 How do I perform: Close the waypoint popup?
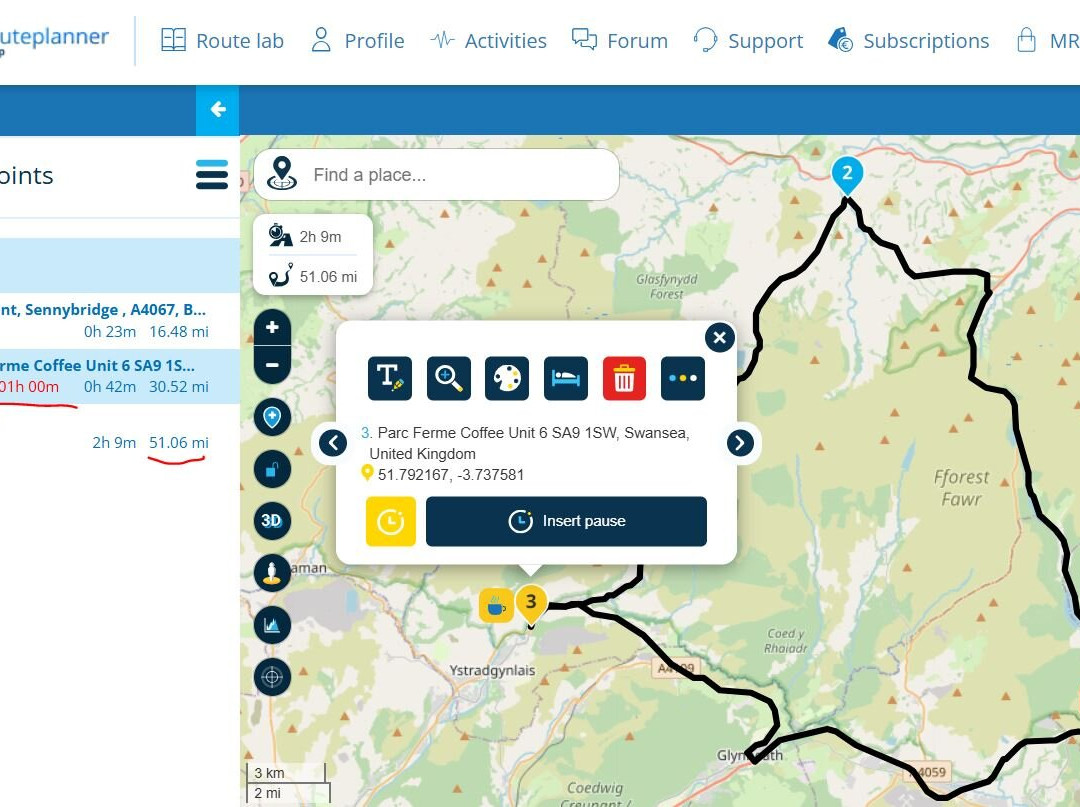coord(719,338)
